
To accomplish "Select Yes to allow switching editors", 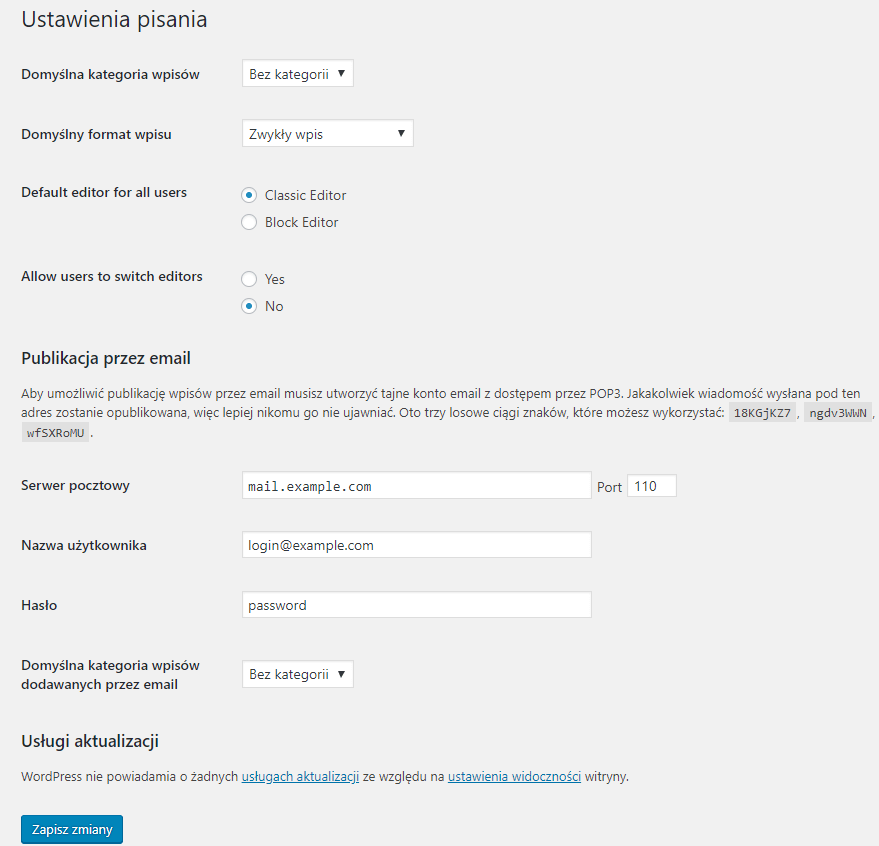I will click(x=249, y=279).
